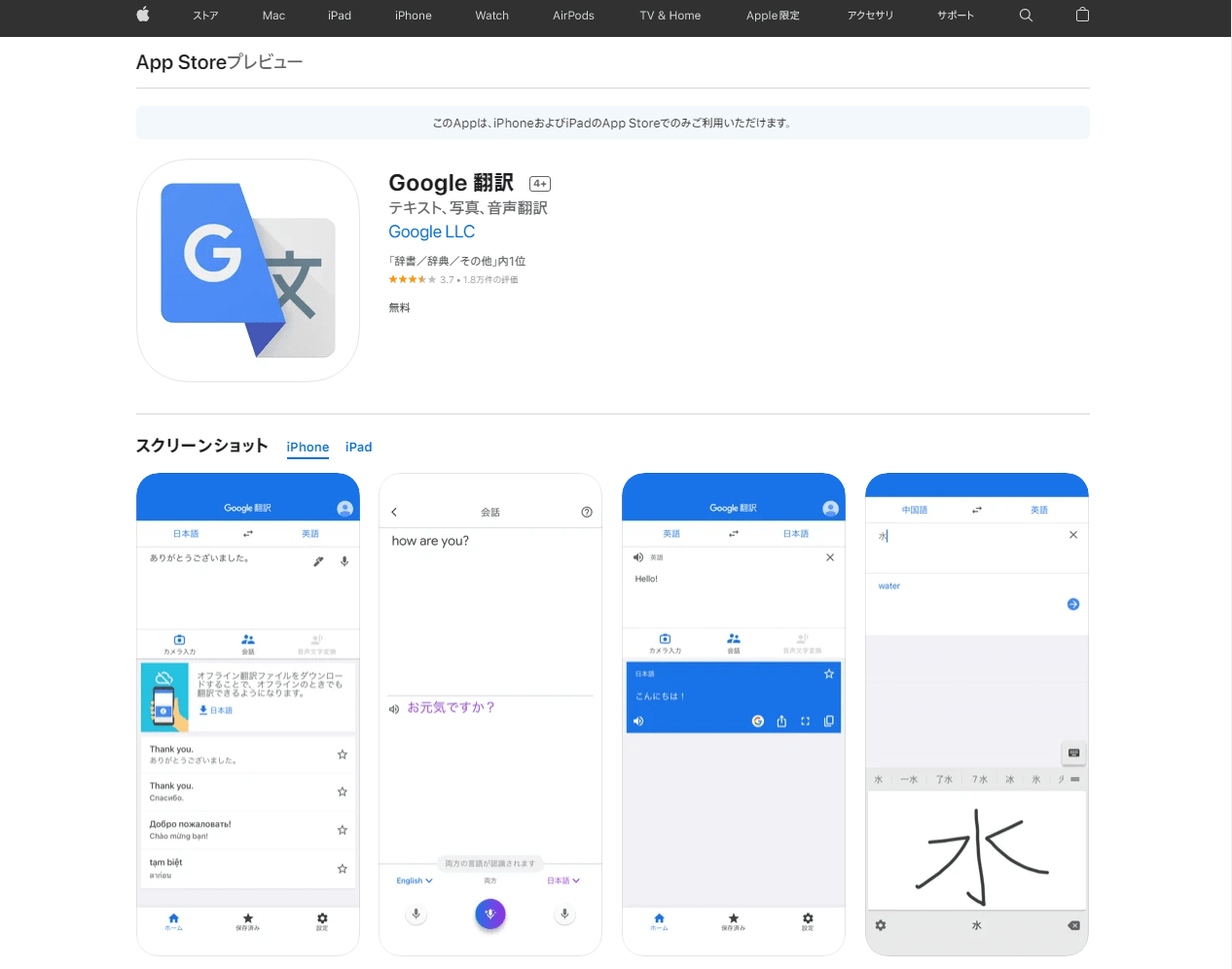Image resolution: width=1232 pixels, height=969 pixels.
Task: Open iPhone in the top navigation bar
Action: pos(414,16)
